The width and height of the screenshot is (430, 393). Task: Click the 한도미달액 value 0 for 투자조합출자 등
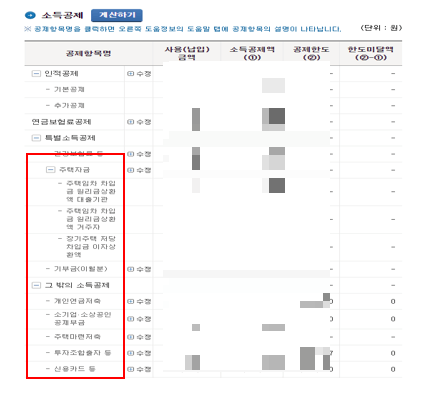[393, 353]
